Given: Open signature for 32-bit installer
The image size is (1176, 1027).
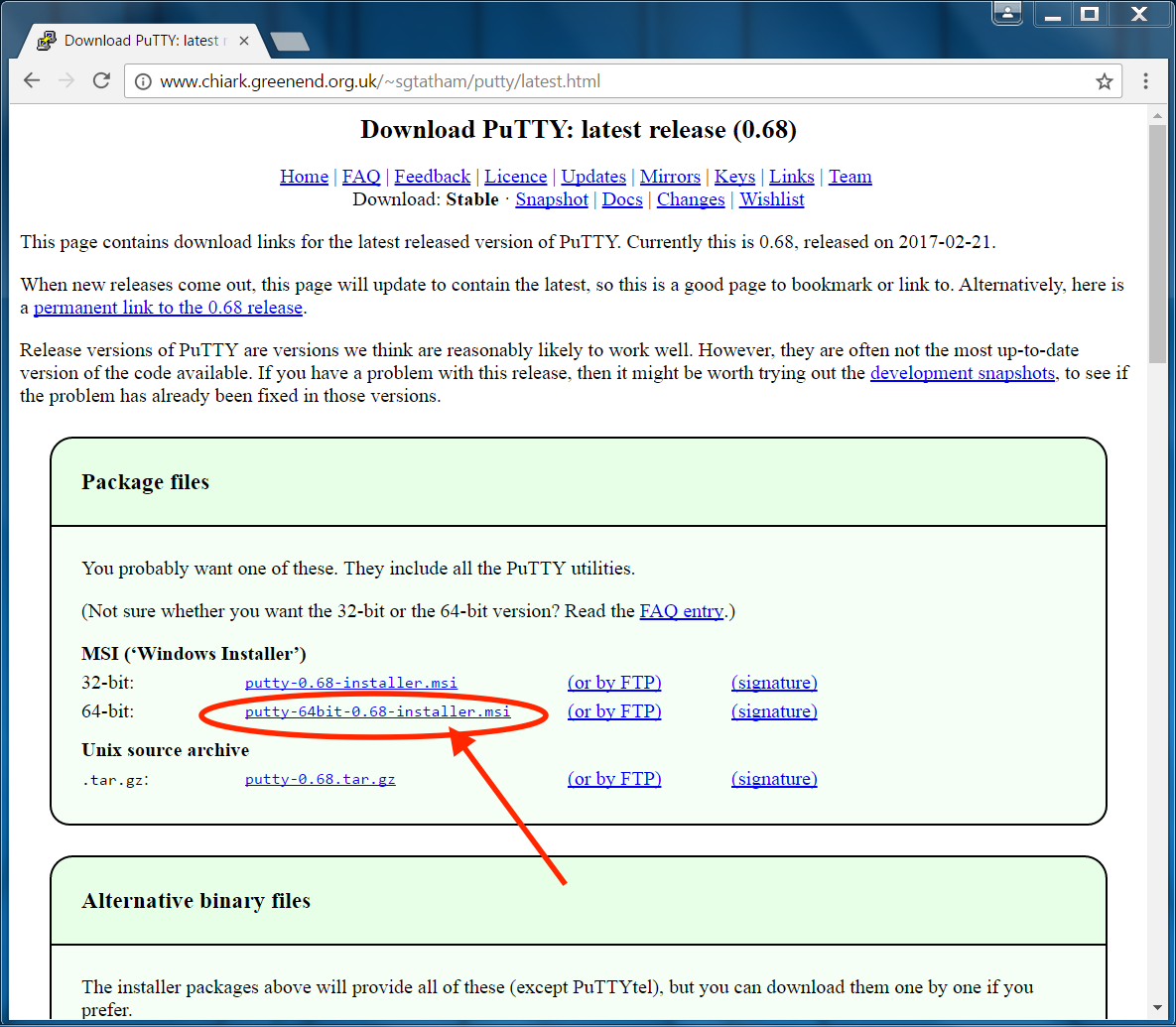Looking at the screenshot, I should [774, 683].
